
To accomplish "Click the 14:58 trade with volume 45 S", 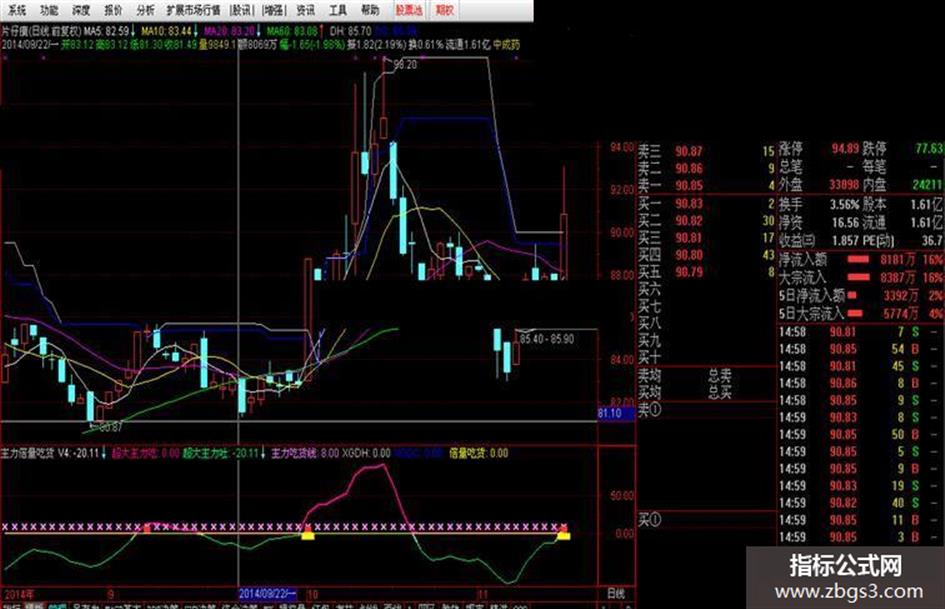I will 861,365.
